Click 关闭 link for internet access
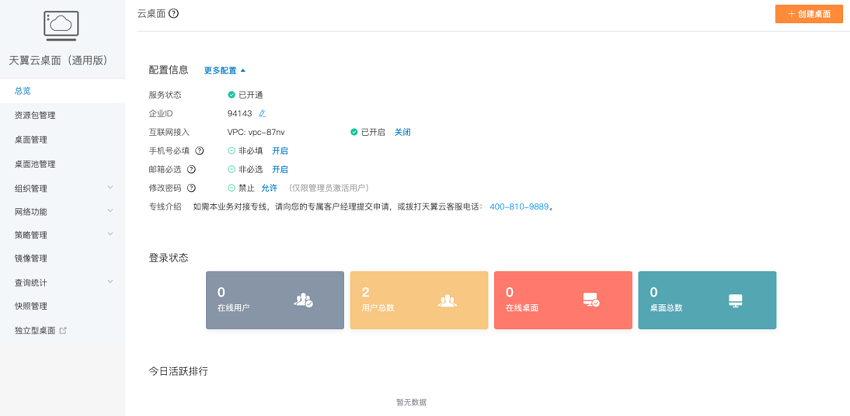Image resolution: width=850 pixels, height=416 pixels. tap(402, 132)
